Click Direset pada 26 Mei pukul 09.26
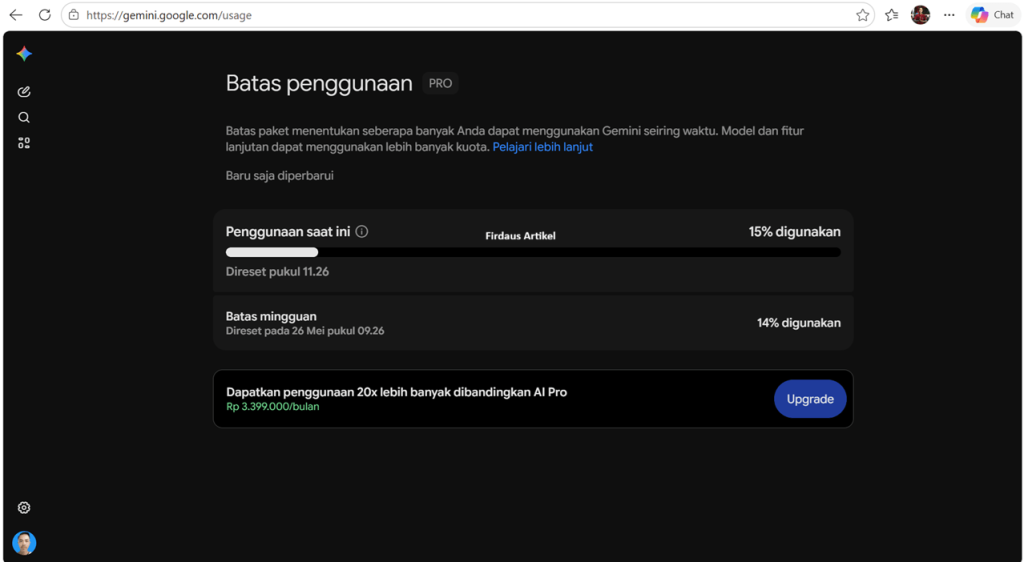 pos(305,331)
